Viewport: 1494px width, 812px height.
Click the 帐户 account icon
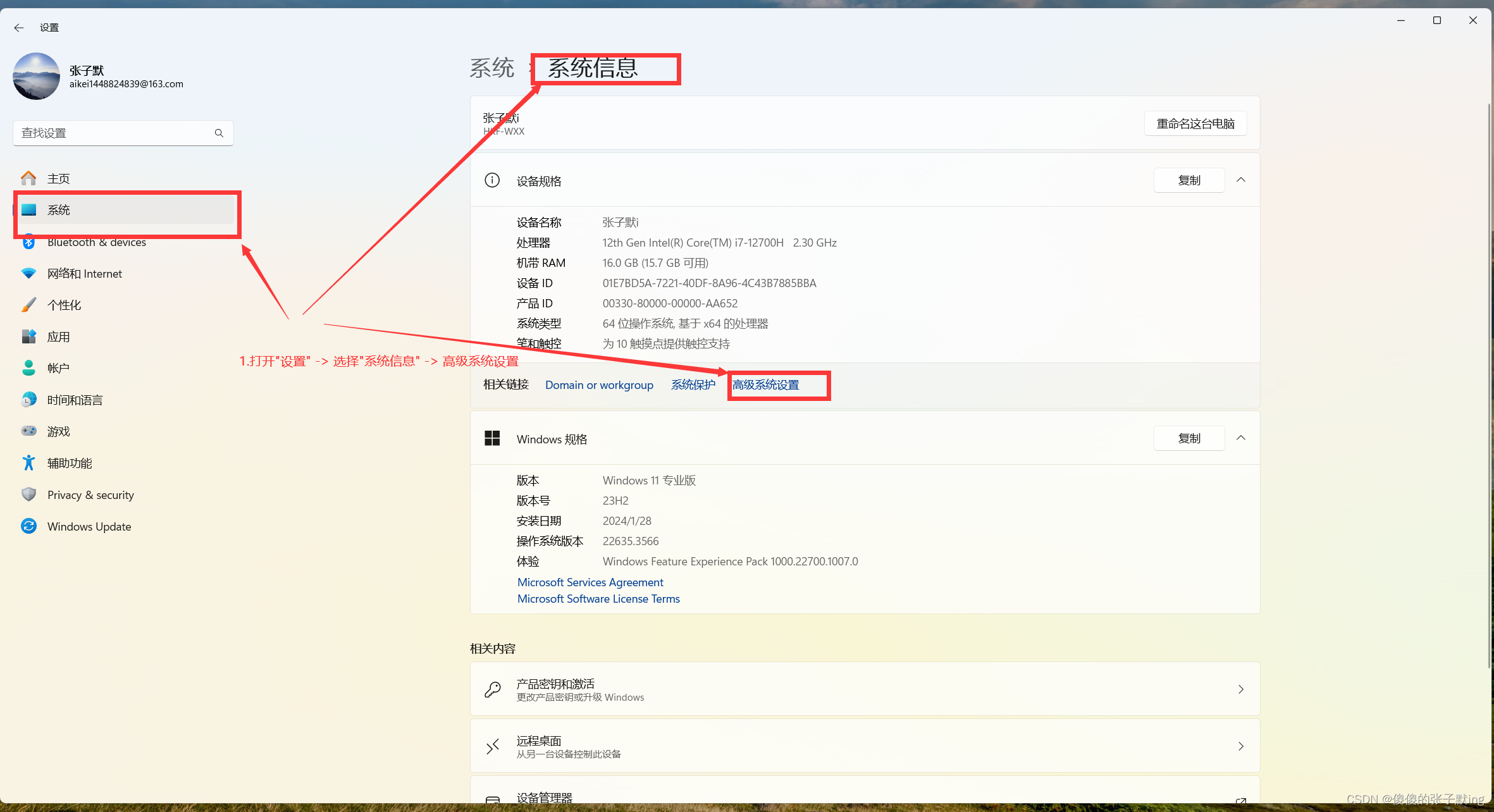coord(29,368)
